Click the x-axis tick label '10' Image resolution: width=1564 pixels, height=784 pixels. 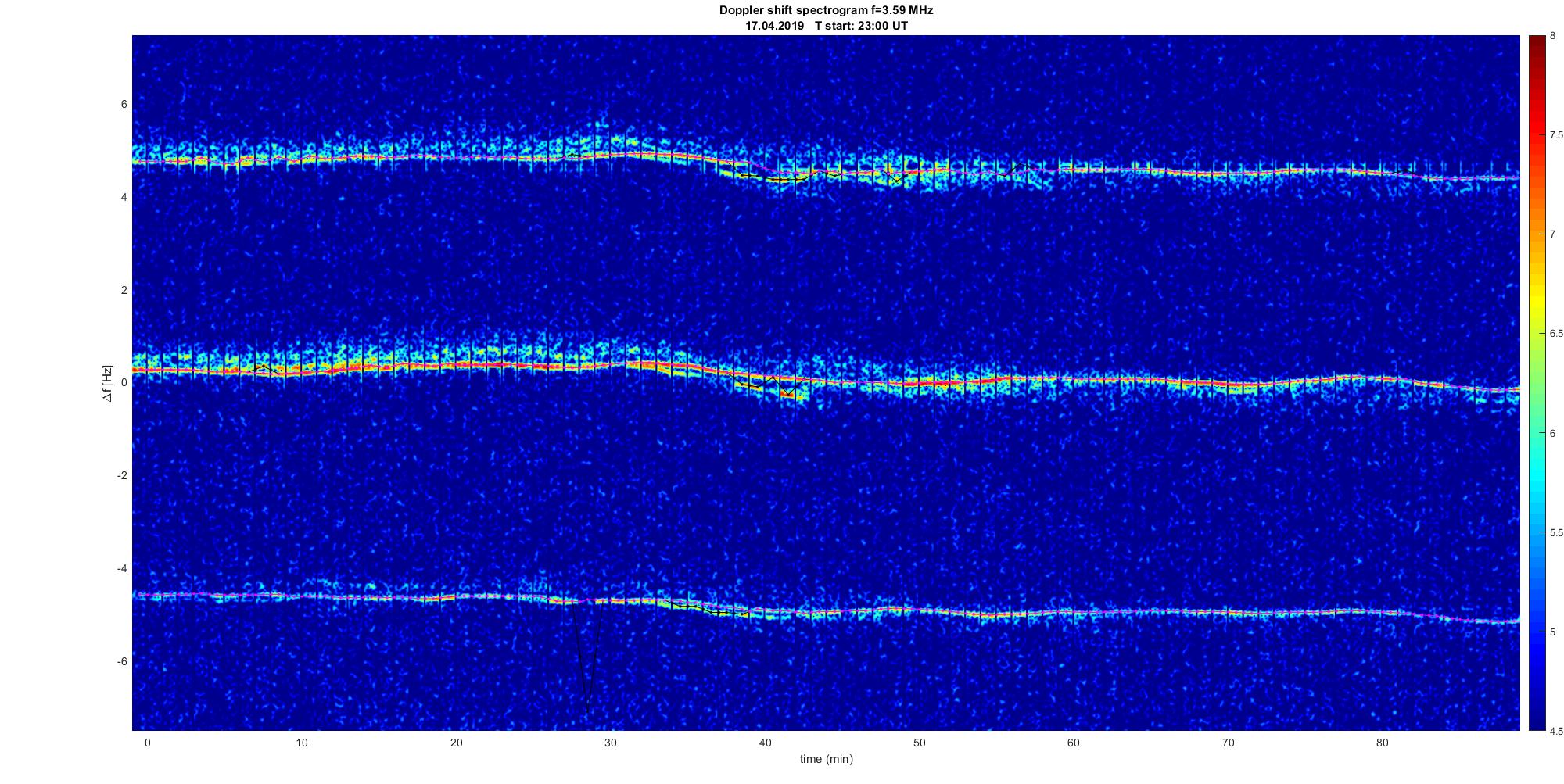(x=302, y=743)
